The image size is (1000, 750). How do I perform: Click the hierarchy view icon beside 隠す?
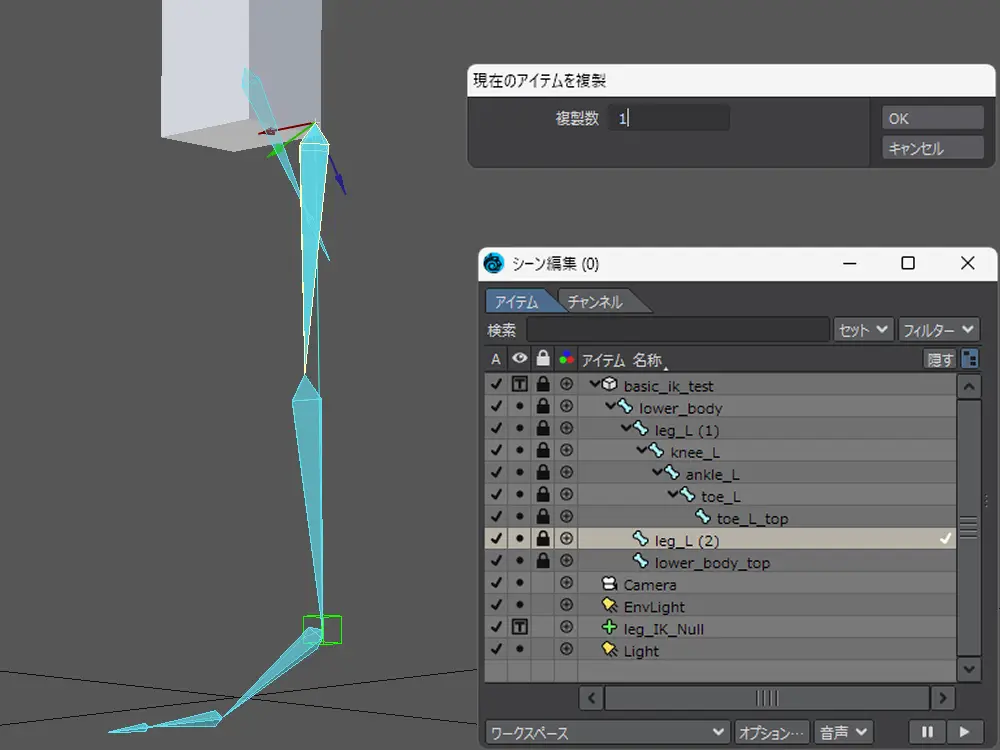[x=969, y=359]
